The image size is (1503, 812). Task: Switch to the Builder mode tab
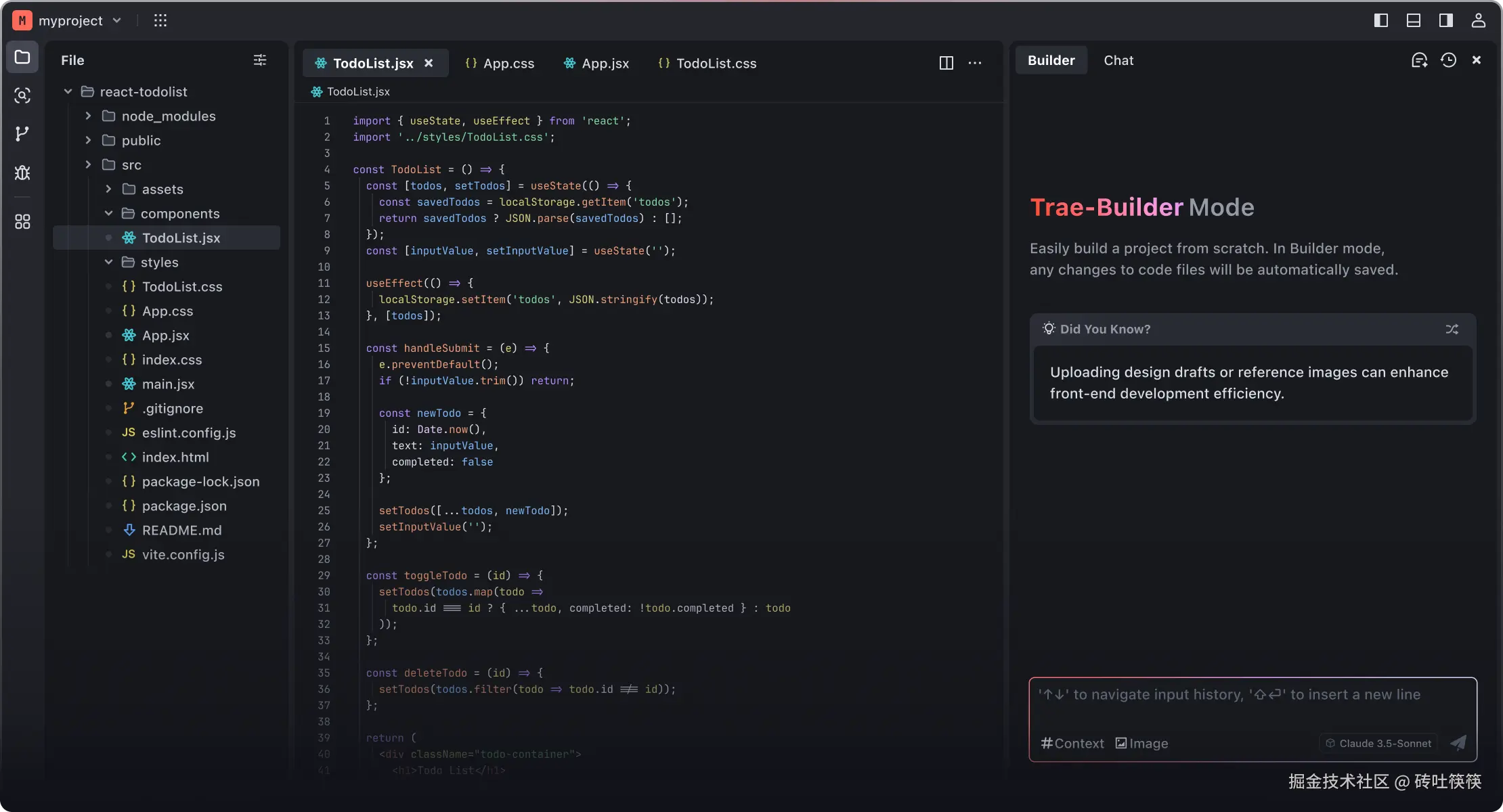(x=1051, y=60)
